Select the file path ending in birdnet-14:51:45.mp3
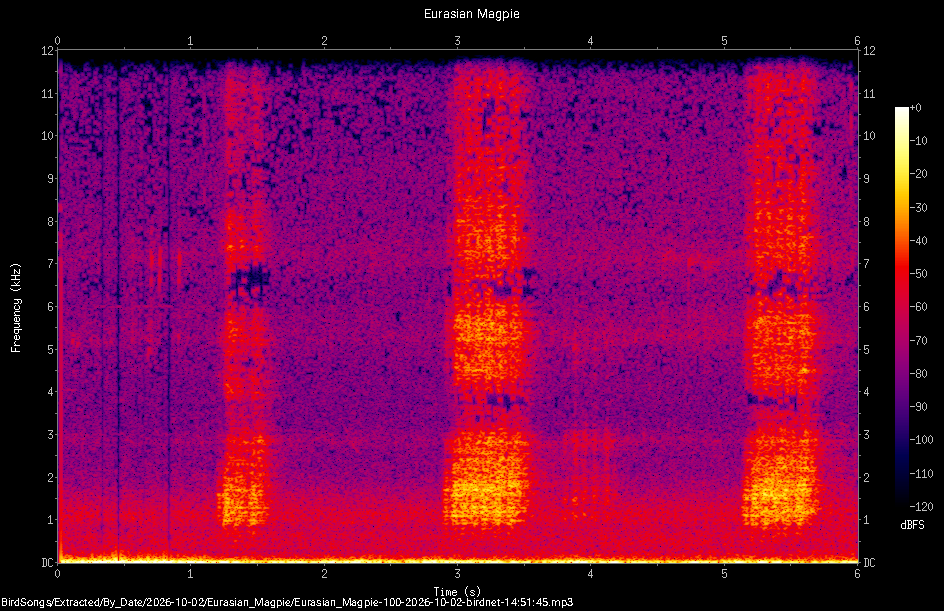Image resolution: width=944 pixels, height=611 pixels. [287, 602]
